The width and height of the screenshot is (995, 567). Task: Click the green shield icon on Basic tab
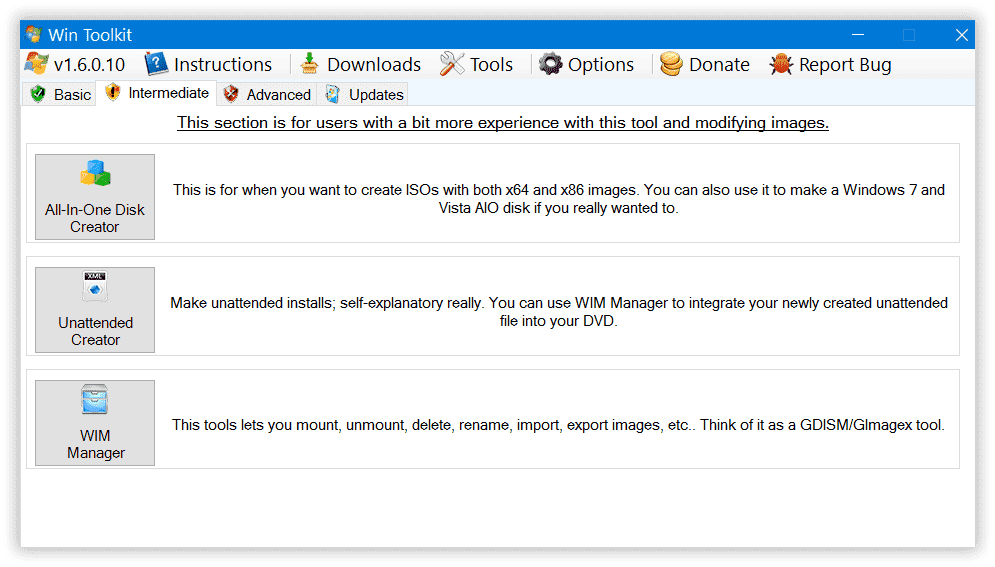pos(38,94)
